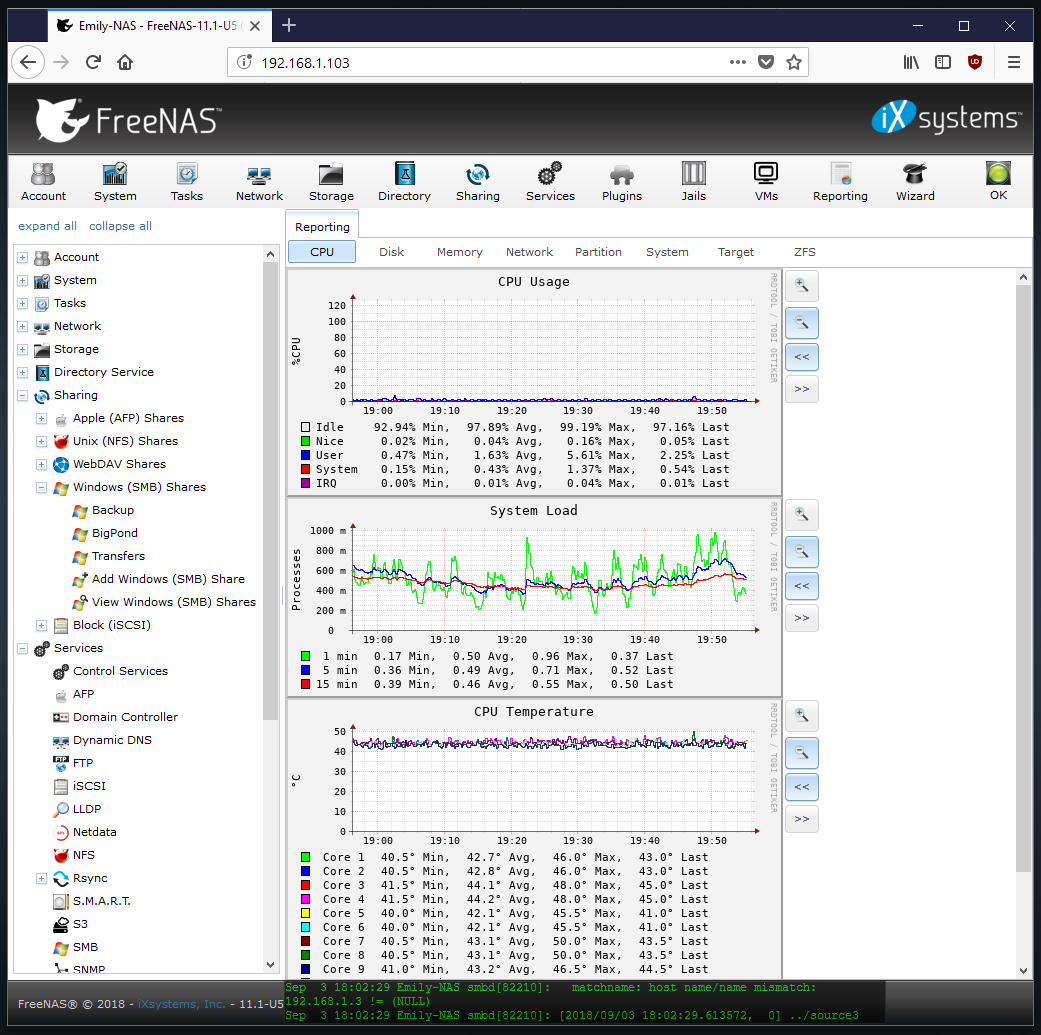Zoom in on the System Load graph
This screenshot has height=1035, width=1041.
[x=801, y=515]
